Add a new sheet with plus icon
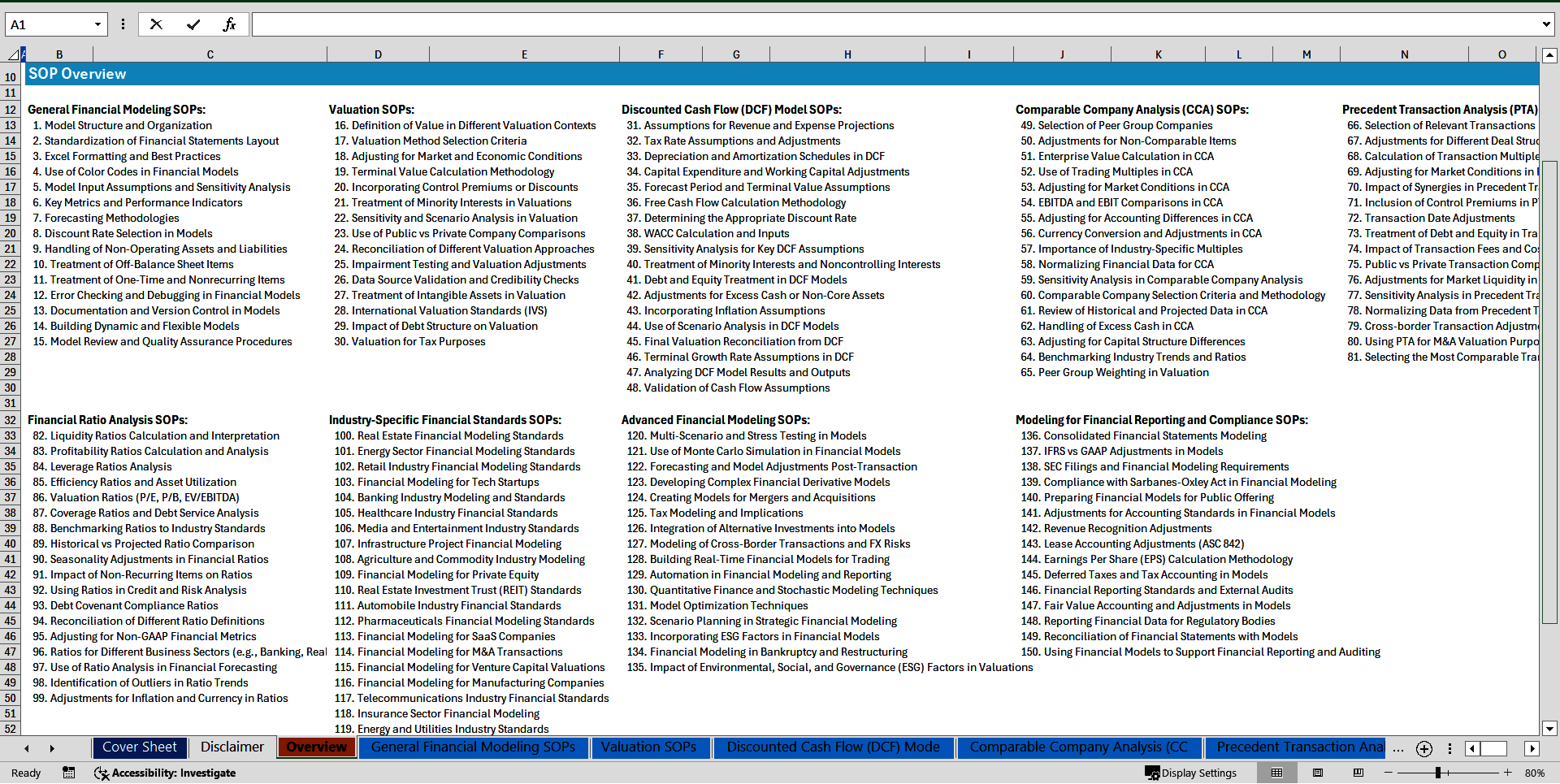The image size is (1560, 784). 1423,748
